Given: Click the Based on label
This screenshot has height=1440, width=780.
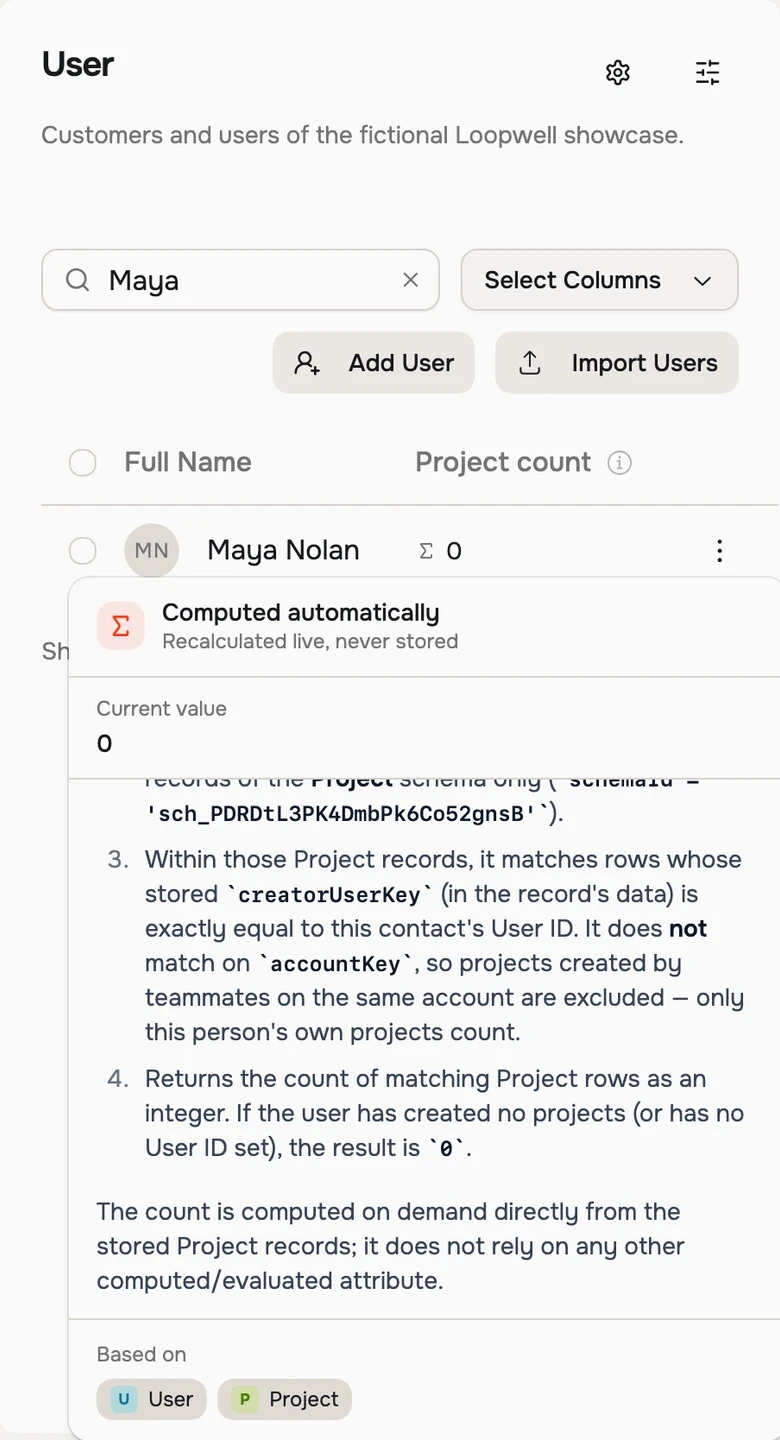Looking at the screenshot, I should 141,1354.
